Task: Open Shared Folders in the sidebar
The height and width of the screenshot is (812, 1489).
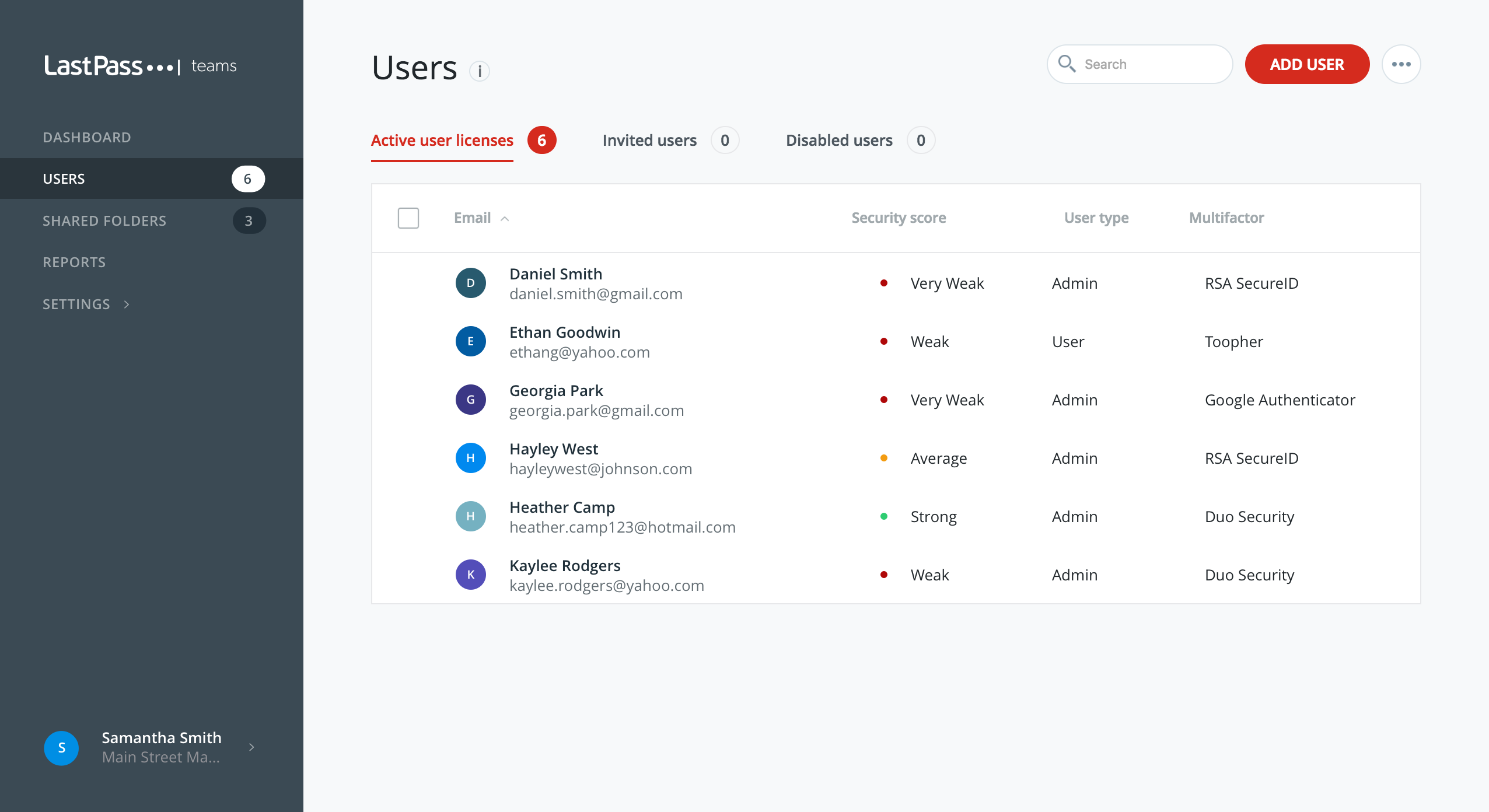Action: point(105,220)
